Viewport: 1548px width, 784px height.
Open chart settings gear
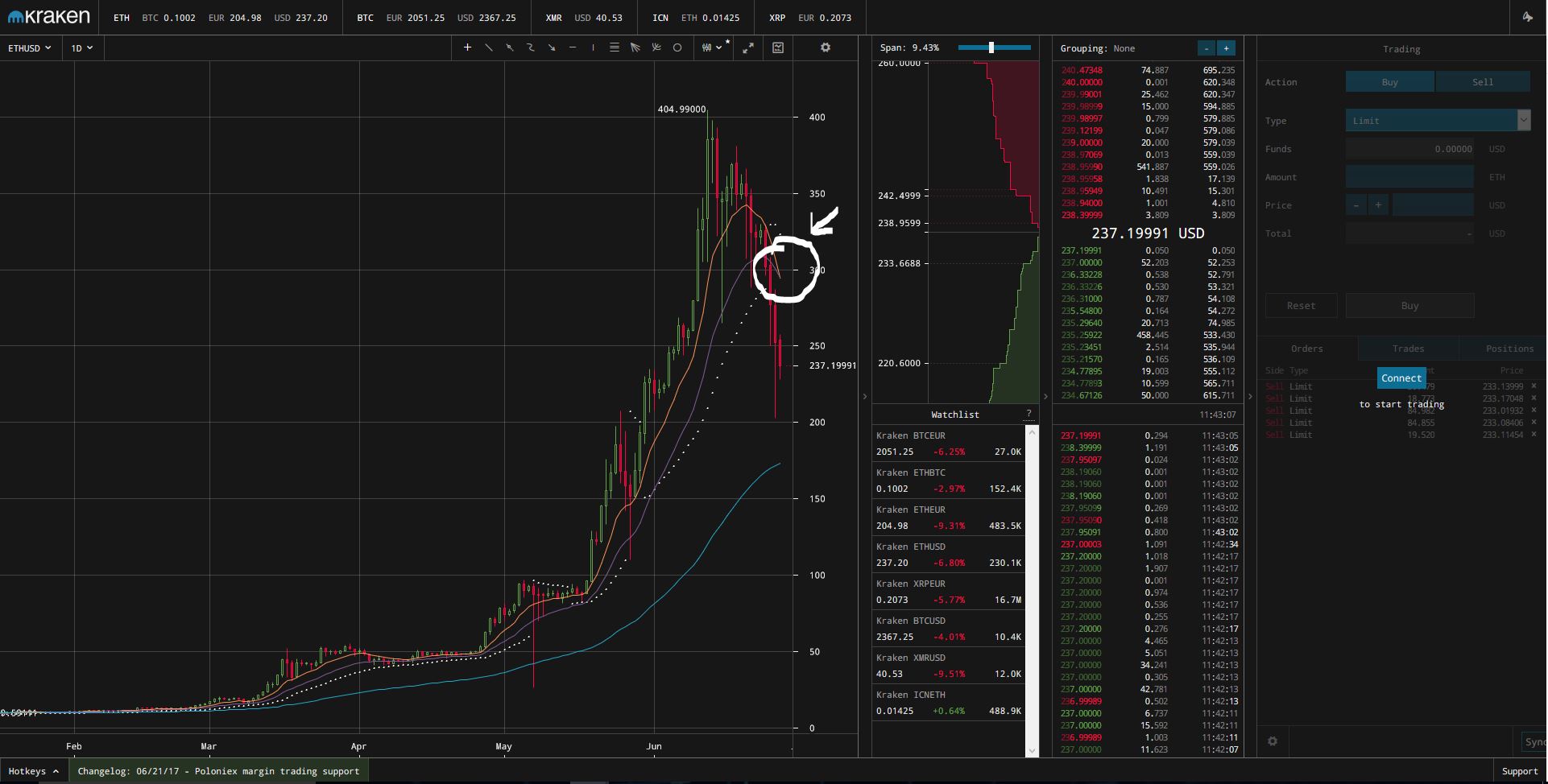point(825,47)
